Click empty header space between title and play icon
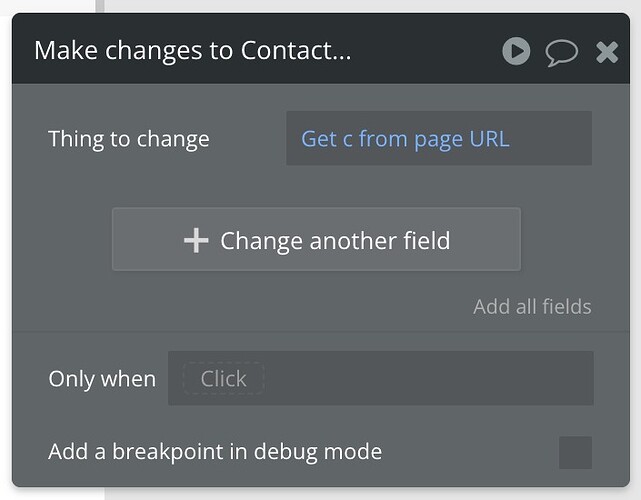641x500 pixels. [425, 51]
